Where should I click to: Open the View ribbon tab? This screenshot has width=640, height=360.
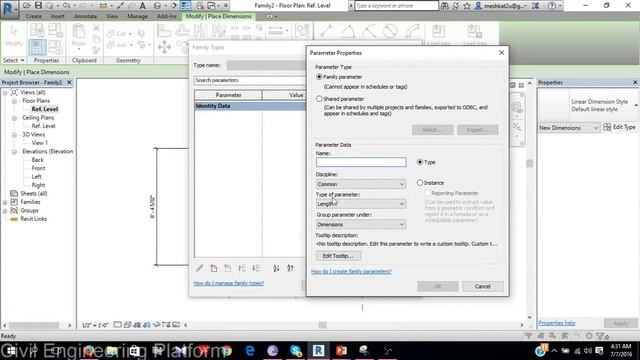point(112,16)
